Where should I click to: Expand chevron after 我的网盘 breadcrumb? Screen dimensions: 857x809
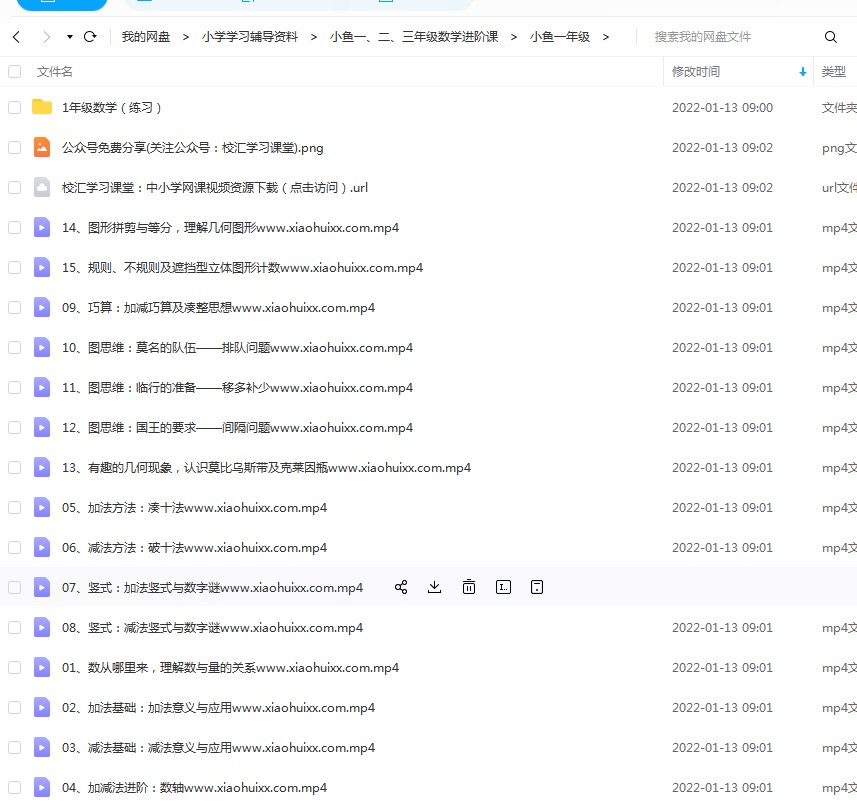tap(186, 37)
